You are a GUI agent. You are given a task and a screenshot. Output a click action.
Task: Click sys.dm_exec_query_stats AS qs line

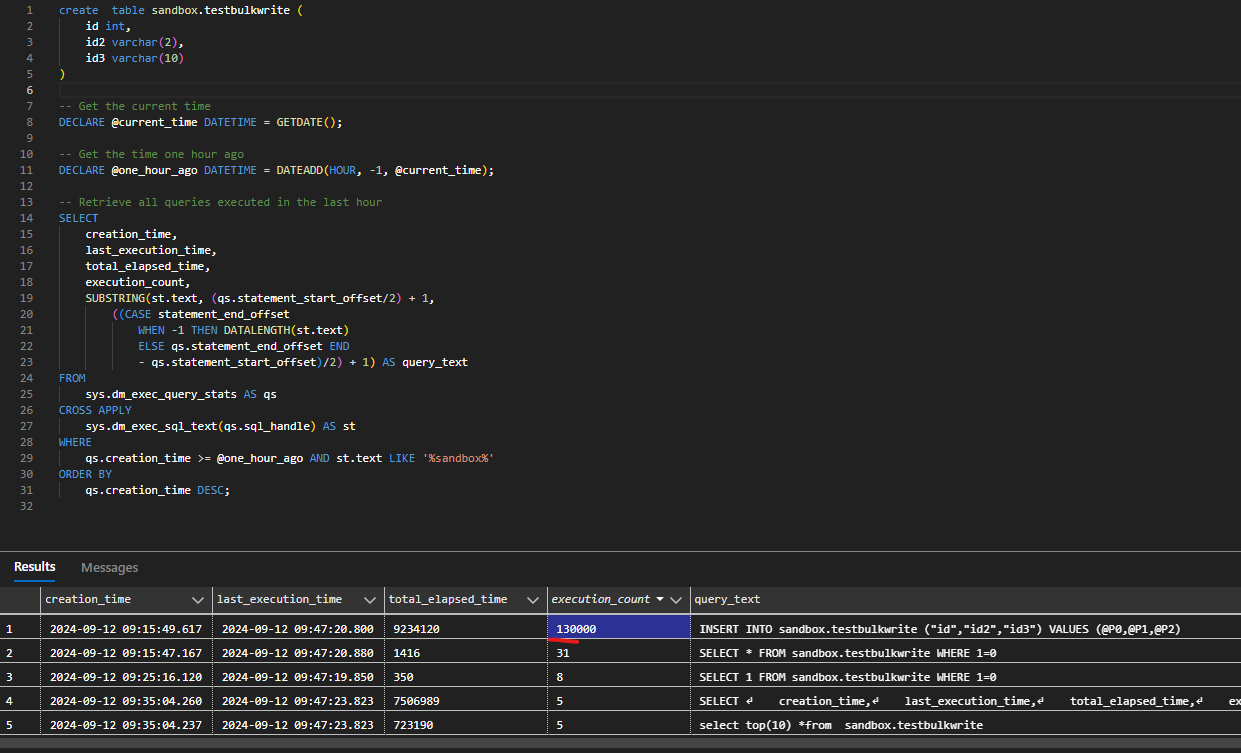click(181, 394)
